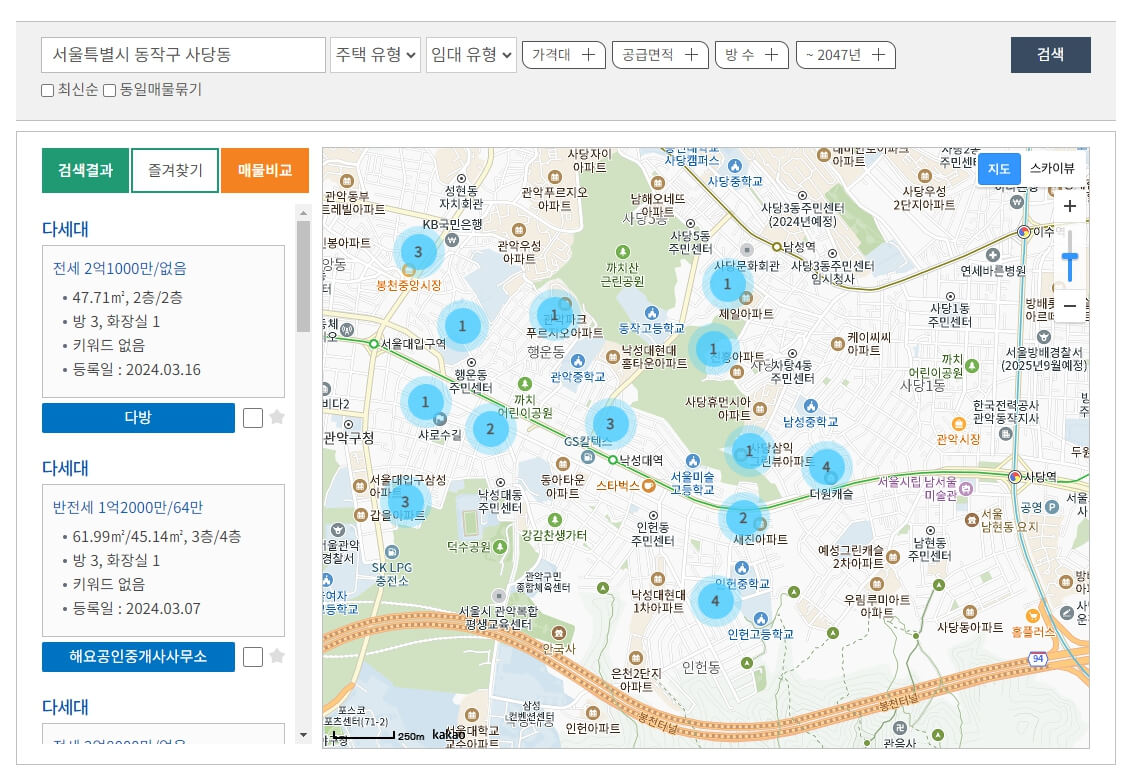Click the 검색 search button
Image resolution: width=1125 pixels, height=783 pixels.
pyautogui.click(x=1050, y=55)
